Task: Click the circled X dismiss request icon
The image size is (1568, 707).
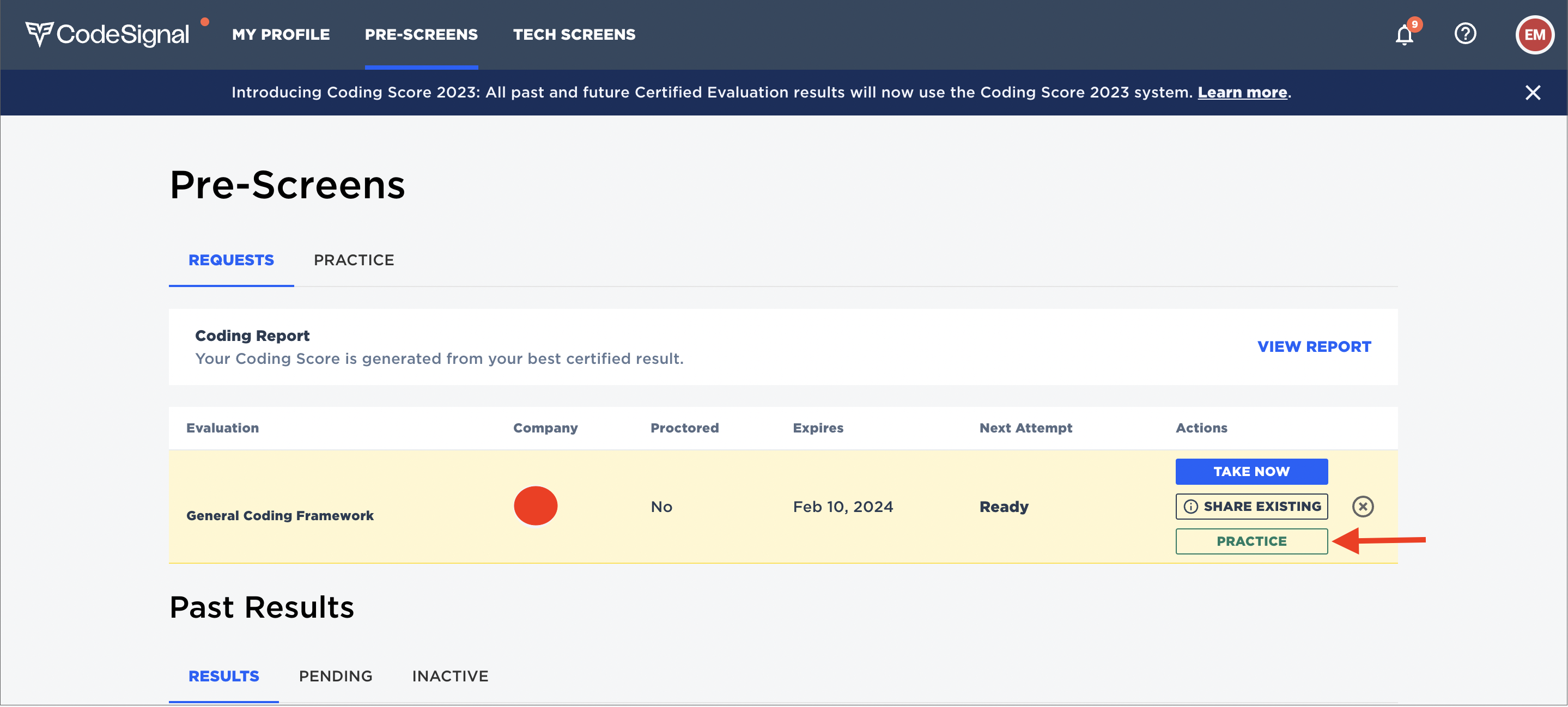Action: click(x=1362, y=506)
